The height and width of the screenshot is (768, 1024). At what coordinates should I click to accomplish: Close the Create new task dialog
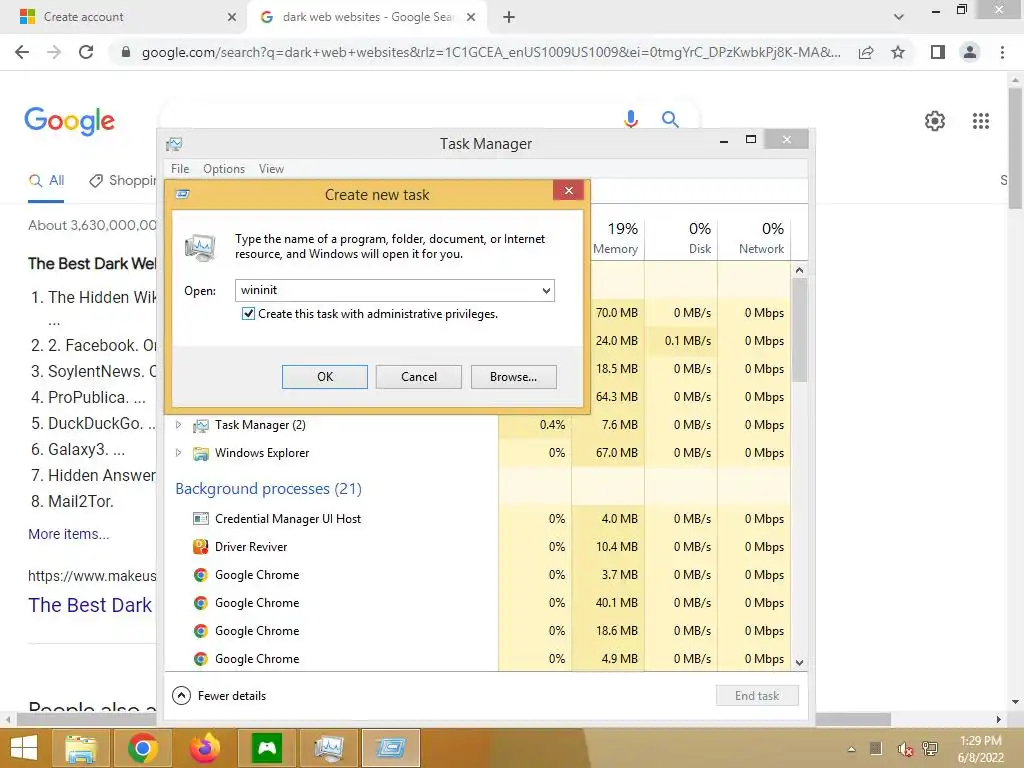pos(569,191)
